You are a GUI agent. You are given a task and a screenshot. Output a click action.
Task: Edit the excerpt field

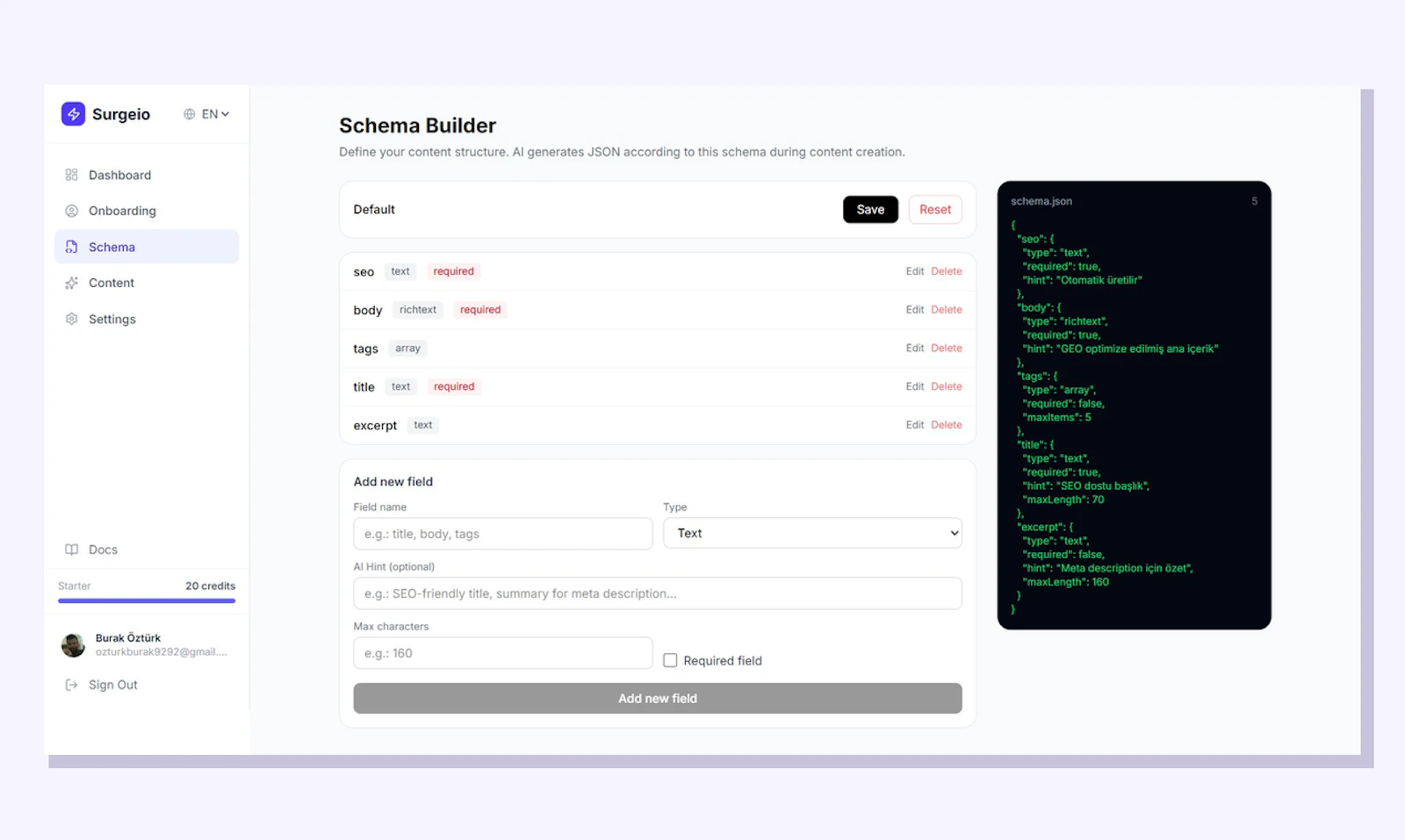[915, 425]
